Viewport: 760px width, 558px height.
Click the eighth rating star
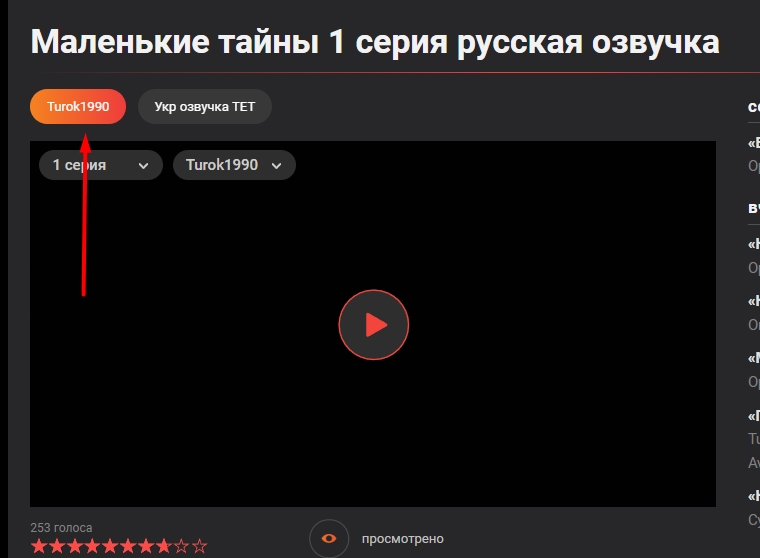[164, 546]
